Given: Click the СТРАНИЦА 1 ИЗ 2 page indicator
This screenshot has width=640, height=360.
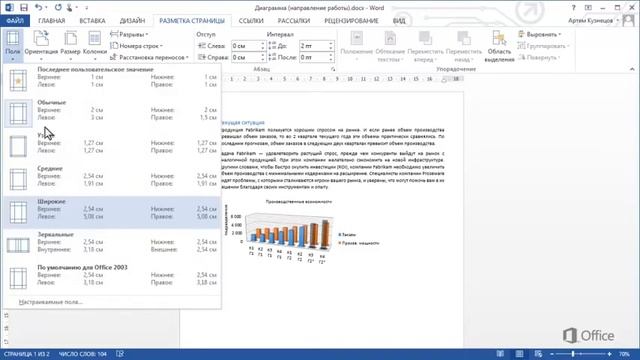Looking at the screenshot, I should (x=27, y=354).
